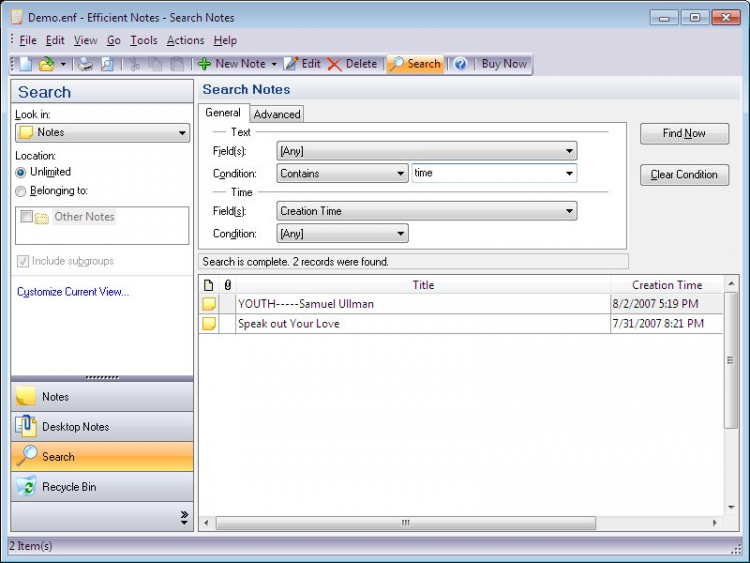Click the note icon beside YOUTH-----Samuel Ullman
The width and height of the screenshot is (750, 563).
click(x=209, y=304)
